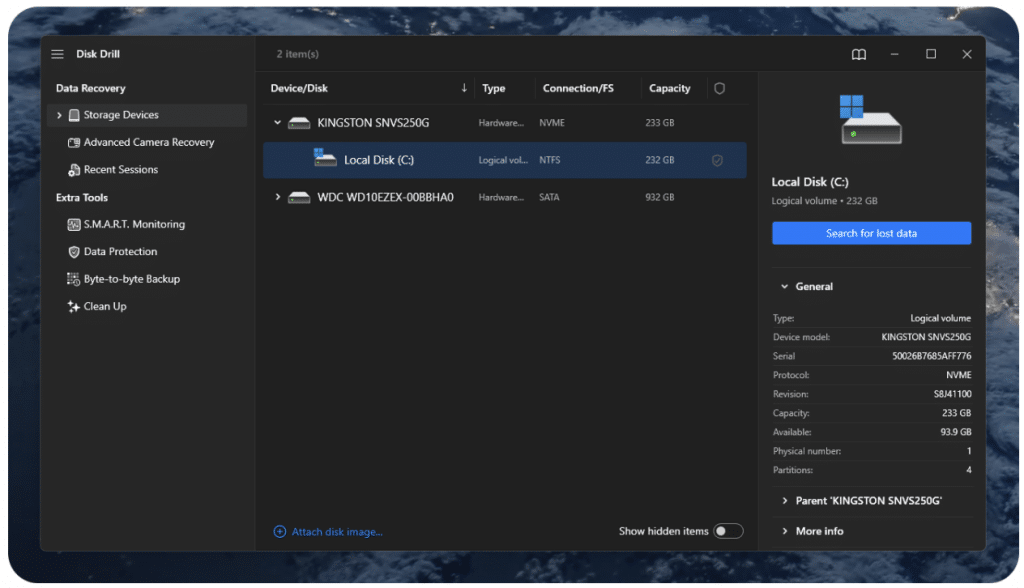Toggle Show hidden items switch
The image size is (1024, 588).
pos(728,531)
